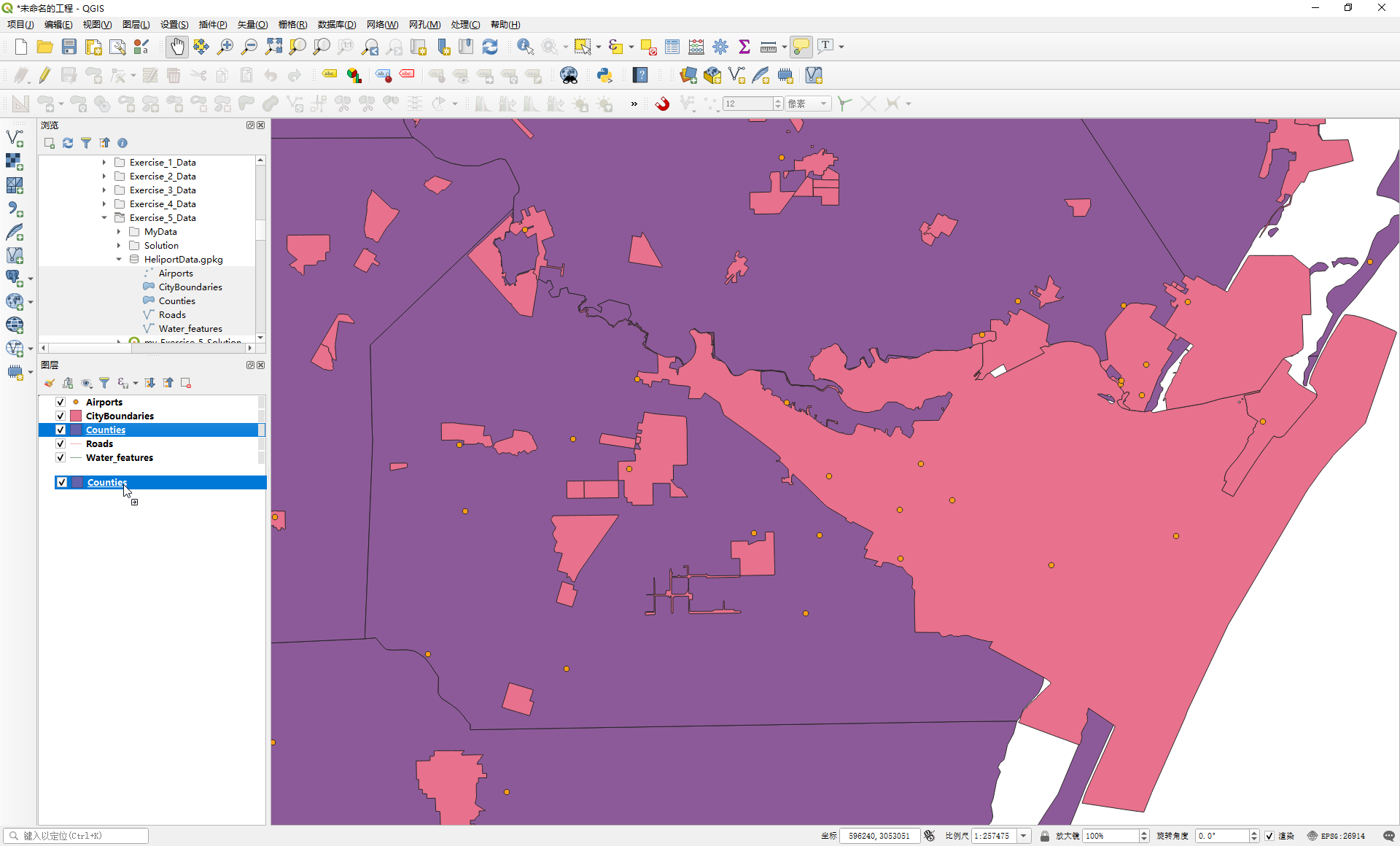Screen dimensions: 1400x846
Task: Expand the MyData folder
Action: (119, 231)
